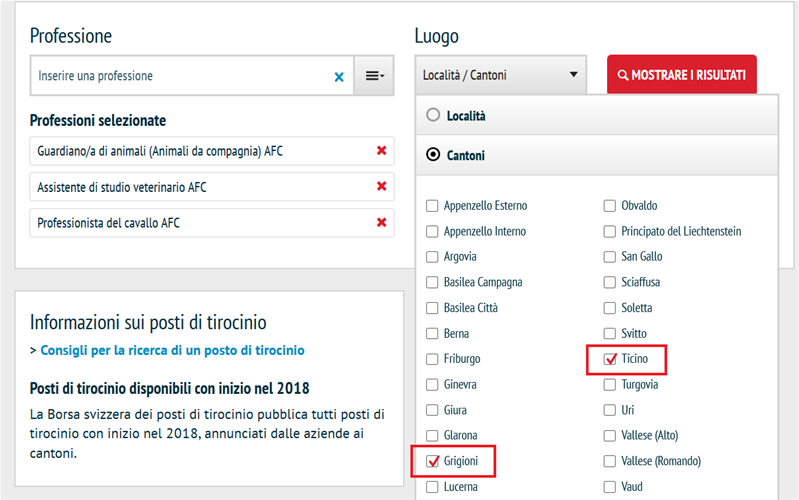Enable the Berna canton checkbox
The image size is (799, 500).
432,334
